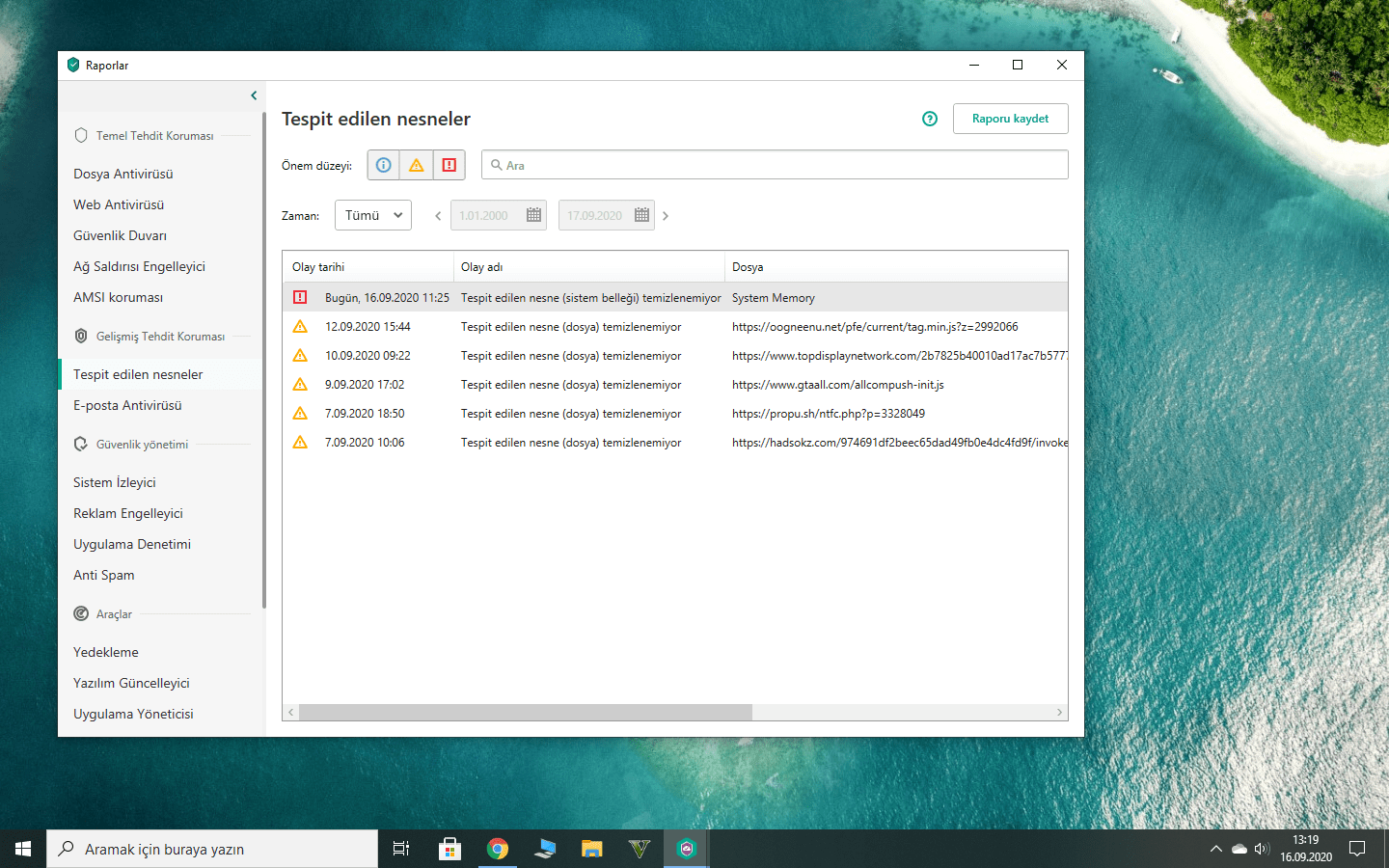Open the start date calendar picker icon
Viewport: 1389px width, 868px height.
[x=533, y=215]
